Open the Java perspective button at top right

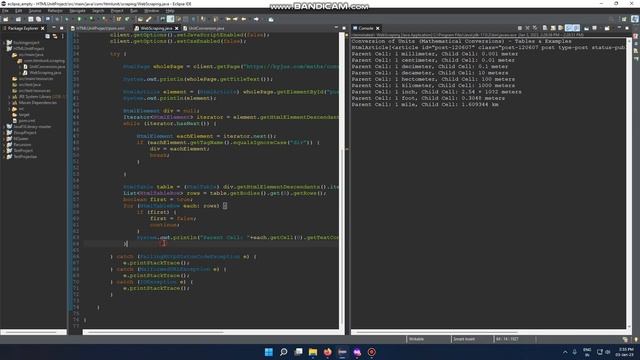635,19
